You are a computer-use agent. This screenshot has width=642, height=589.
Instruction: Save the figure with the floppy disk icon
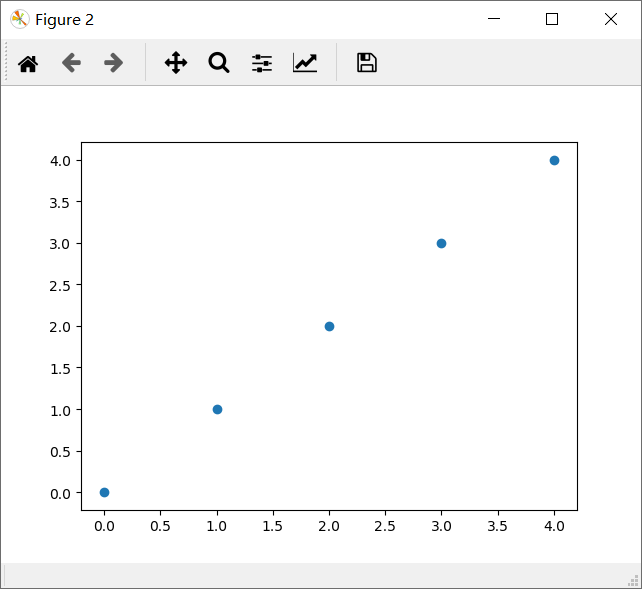[367, 63]
